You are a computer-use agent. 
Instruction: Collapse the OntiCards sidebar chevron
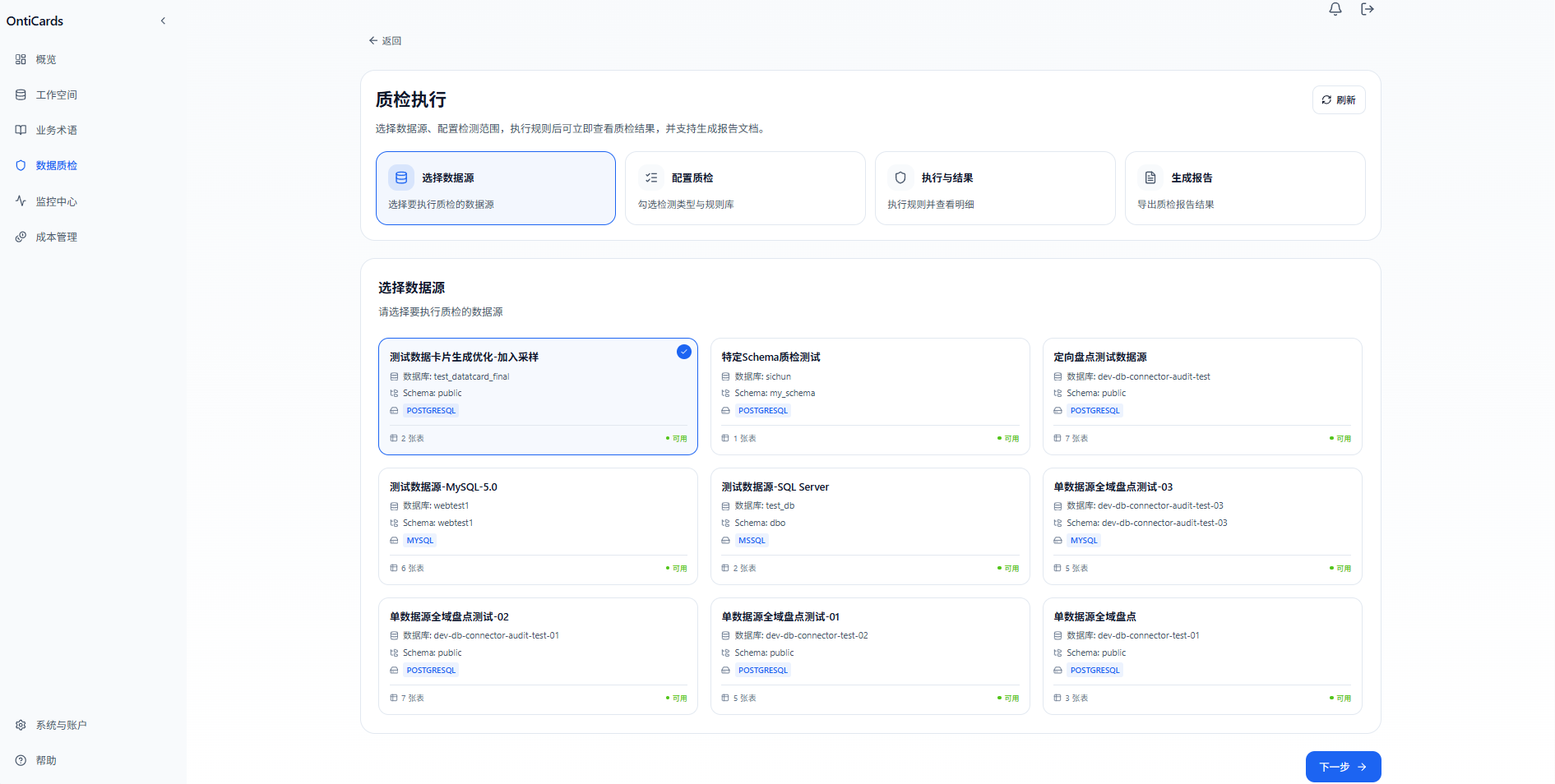tap(163, 21)
